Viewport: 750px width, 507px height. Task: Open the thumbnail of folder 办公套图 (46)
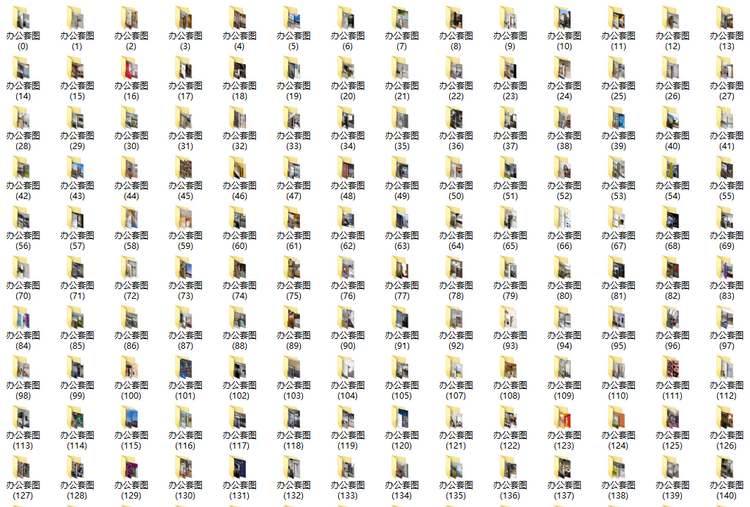click(x=239, y=167)
